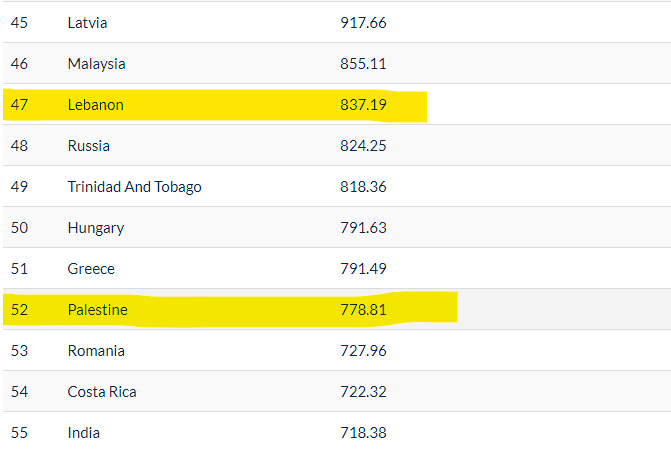Select the Malaysia row label
The width and height of the screenshot is (671, 450).
pyautogui.click(x=96, y=64)
